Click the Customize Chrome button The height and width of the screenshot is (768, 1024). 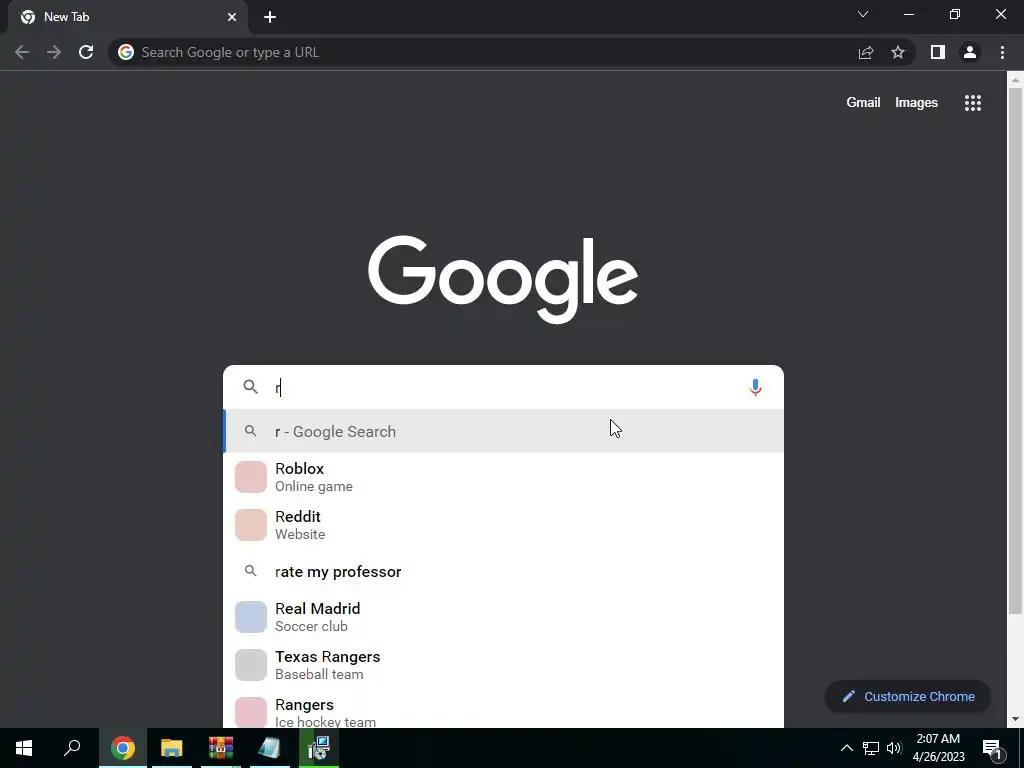(908, 697)
